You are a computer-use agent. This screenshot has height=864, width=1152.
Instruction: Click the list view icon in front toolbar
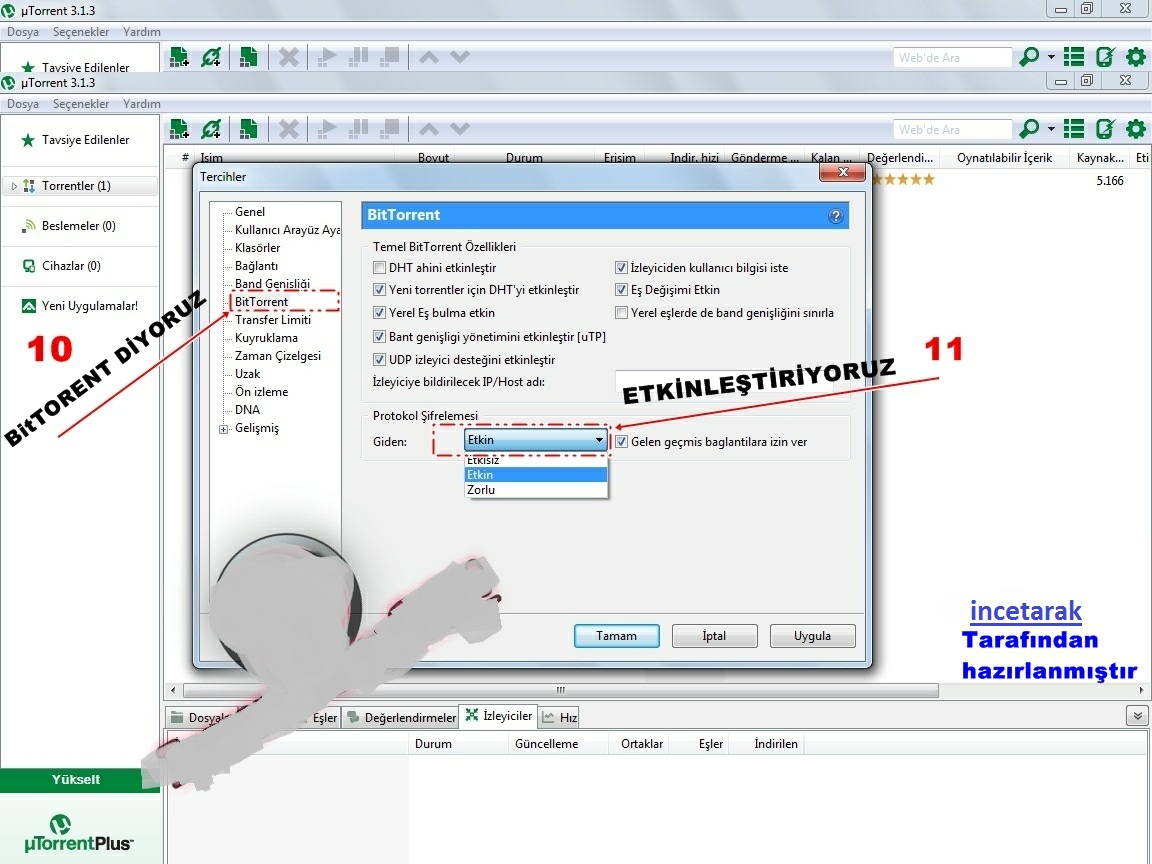[1073, 129]
